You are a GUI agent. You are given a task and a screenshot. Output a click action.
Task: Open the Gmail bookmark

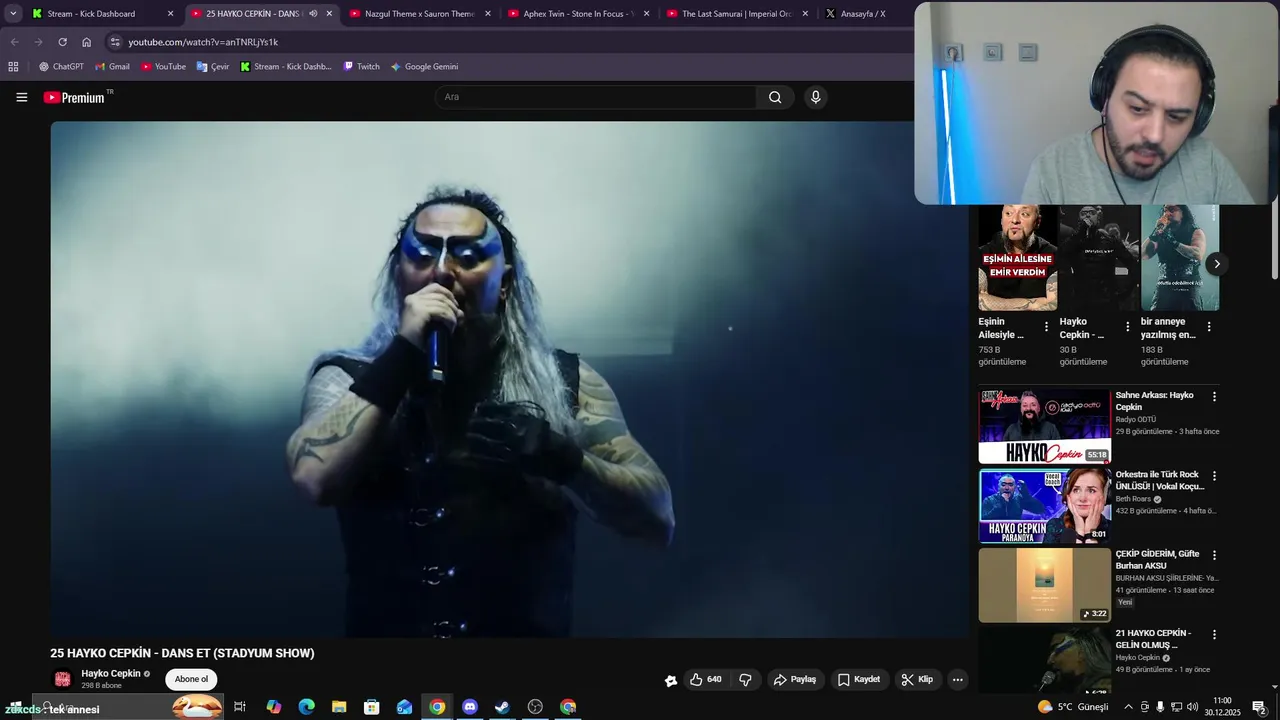pyautogui.click(x=112, y=66)
